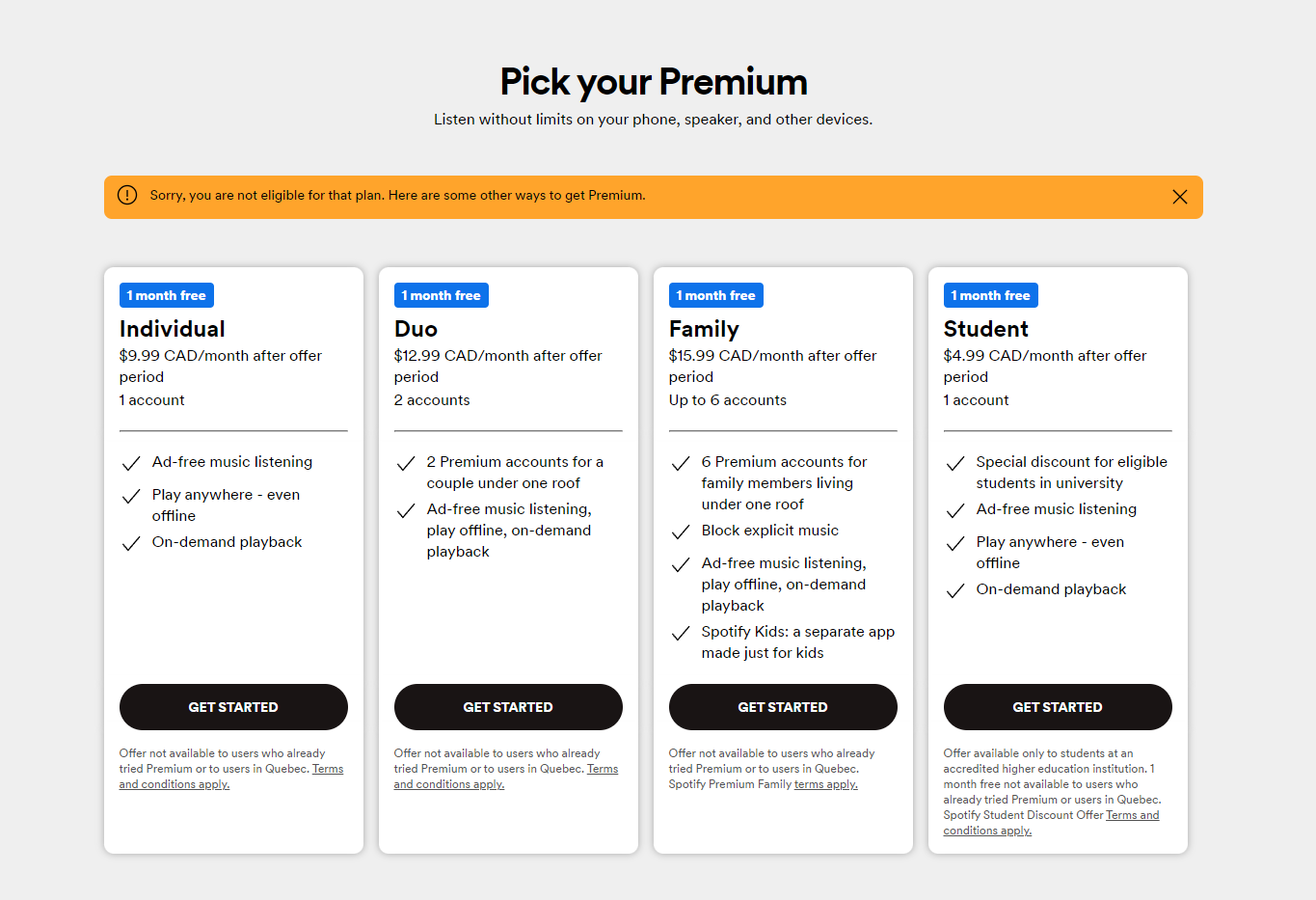Begin the Student plan via Get Started
This screenshot has height=900, width=1316.
tap(1058, 707)
